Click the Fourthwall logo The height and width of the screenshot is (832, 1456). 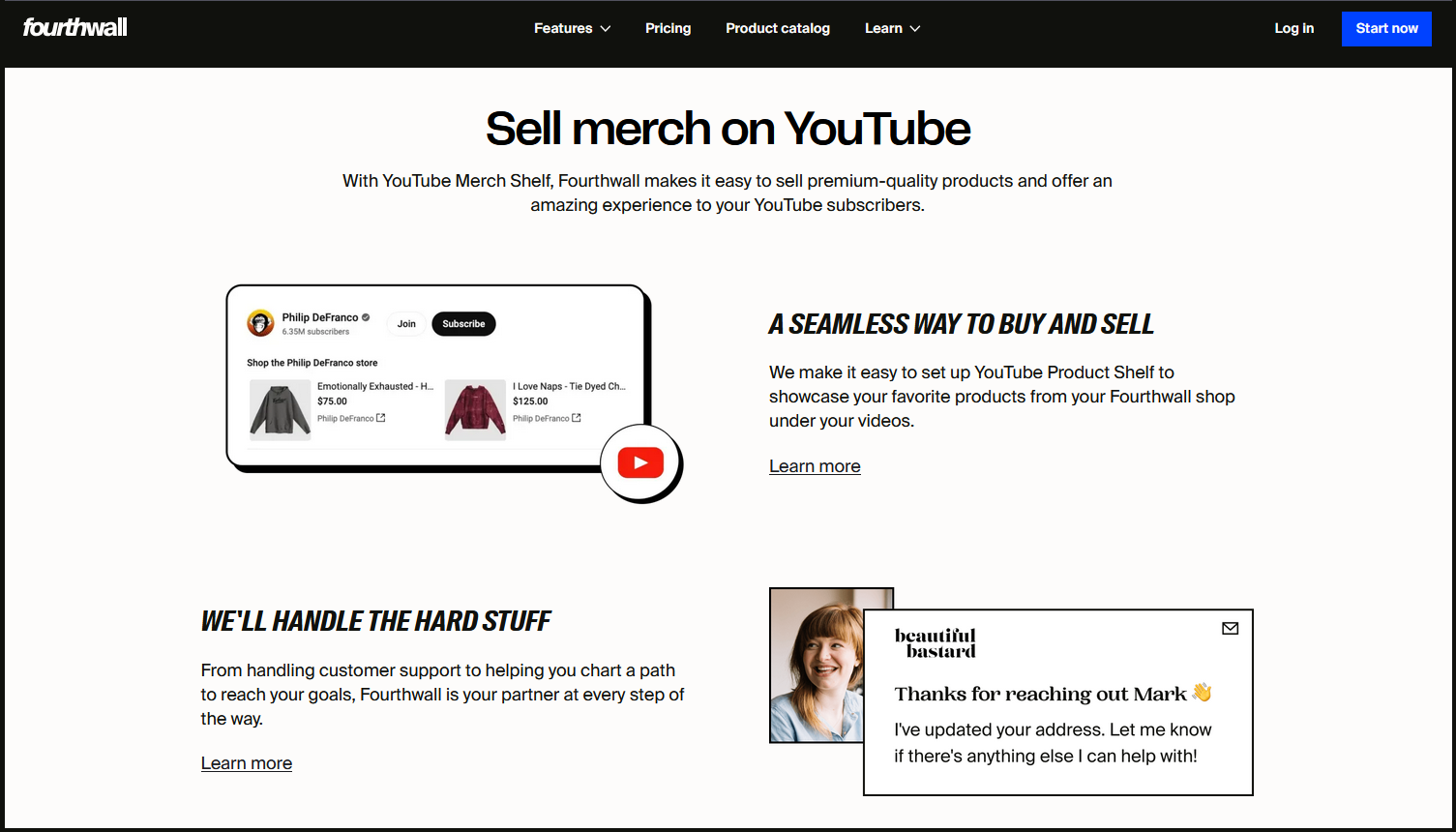74,27
